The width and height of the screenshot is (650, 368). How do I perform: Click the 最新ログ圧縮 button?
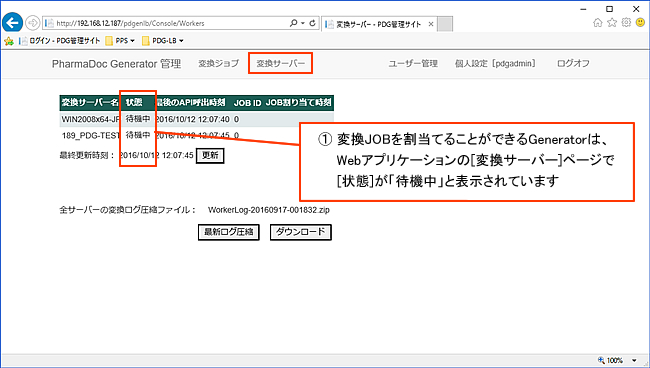[229, 232]
